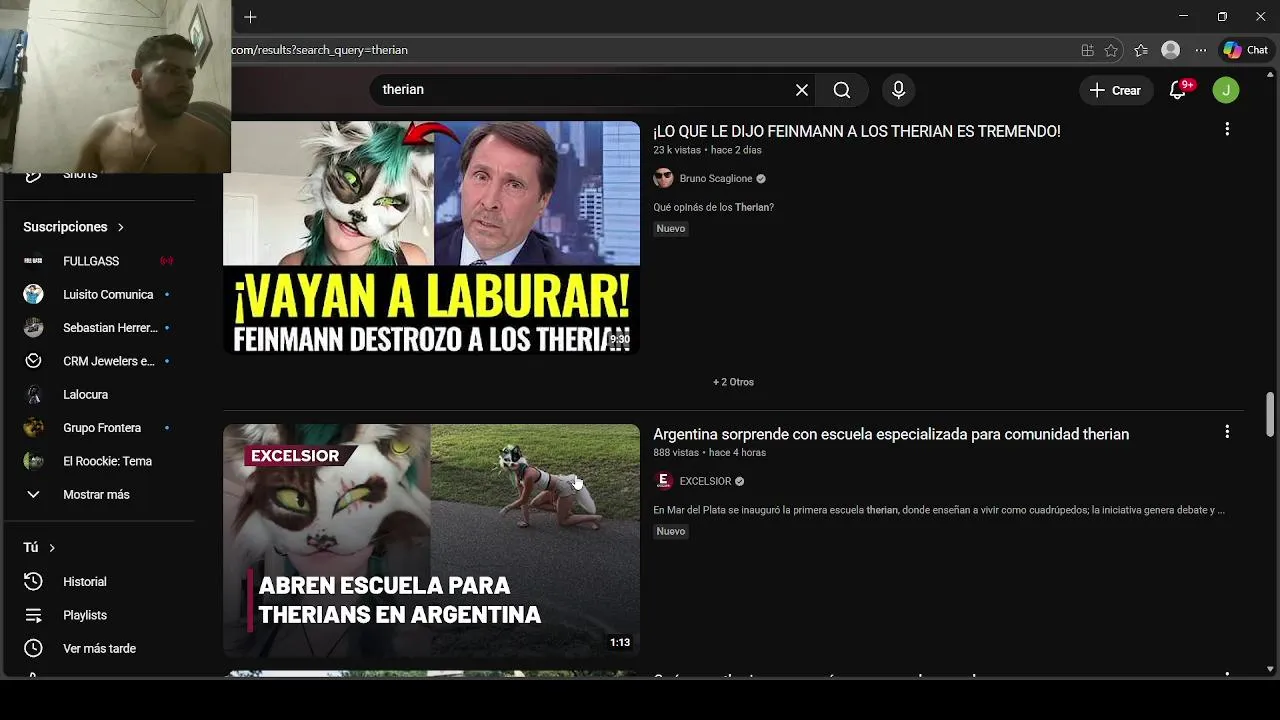Screen dimensions: 1280x720
Task: Click the magnifier search button
Action: pyautogui.click(x=842, y=90)
